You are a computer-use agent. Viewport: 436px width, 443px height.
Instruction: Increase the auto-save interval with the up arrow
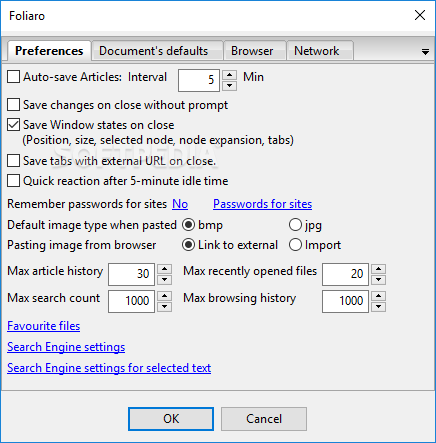[x=229, y=75]
